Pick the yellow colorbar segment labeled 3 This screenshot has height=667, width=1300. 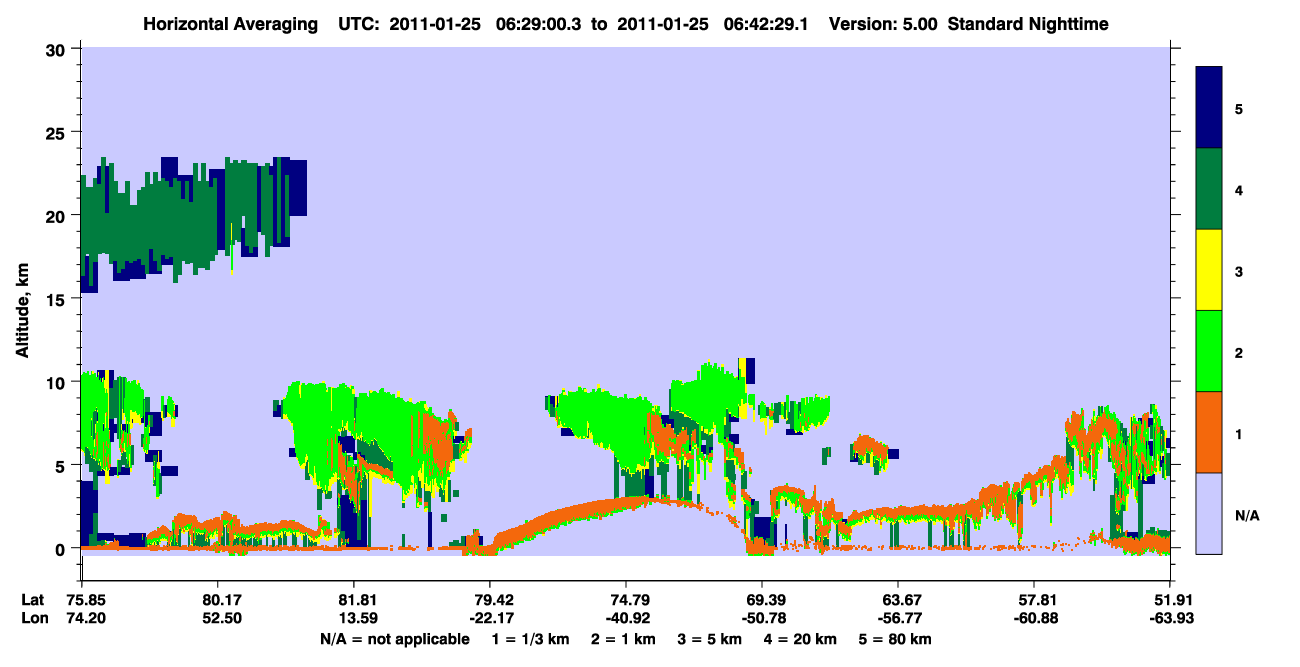[1209, 270]
